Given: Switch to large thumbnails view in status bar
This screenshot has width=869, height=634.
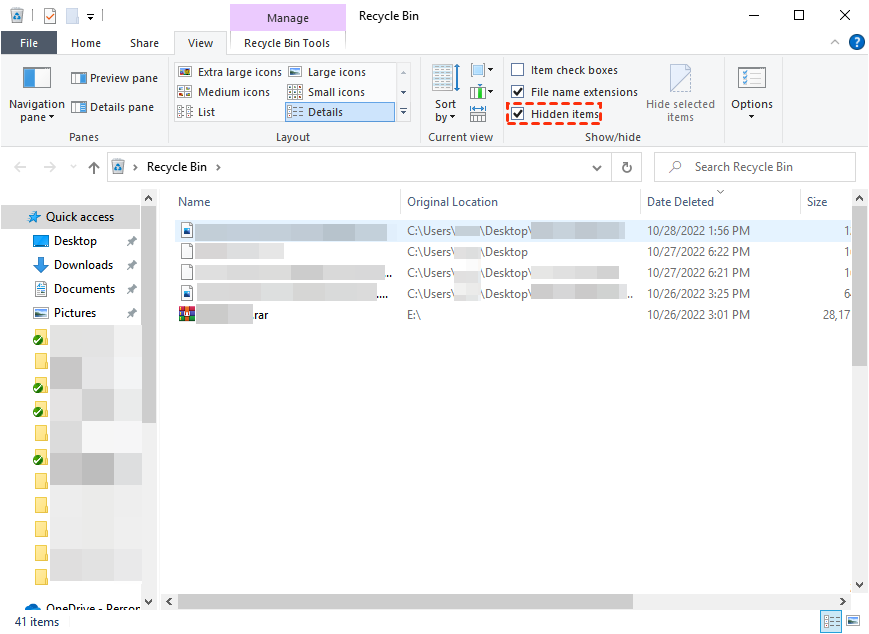Looking at the screenshot, I should point(852,622).
